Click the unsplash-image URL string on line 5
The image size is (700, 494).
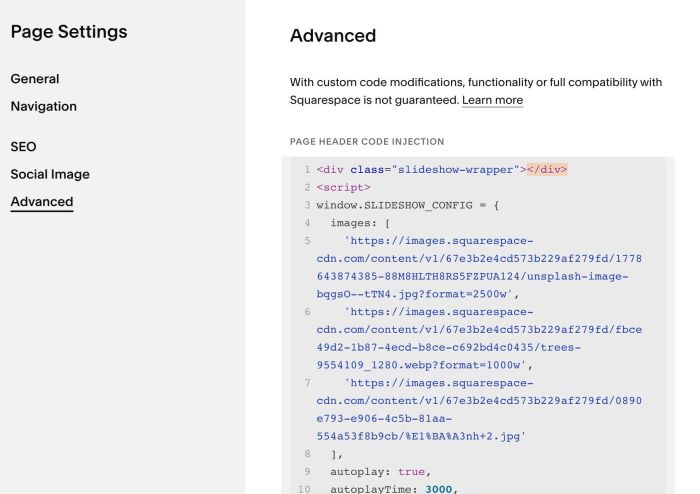479,268
